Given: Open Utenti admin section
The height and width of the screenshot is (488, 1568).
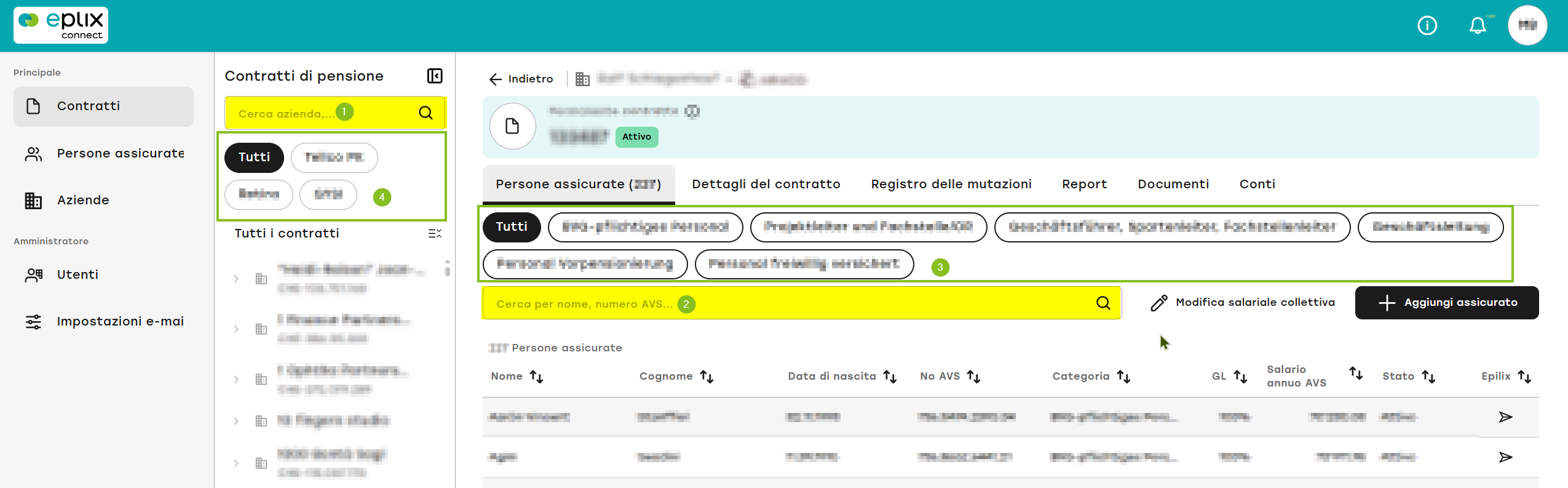Looking at the screenshot, I should tap(103, 275).
